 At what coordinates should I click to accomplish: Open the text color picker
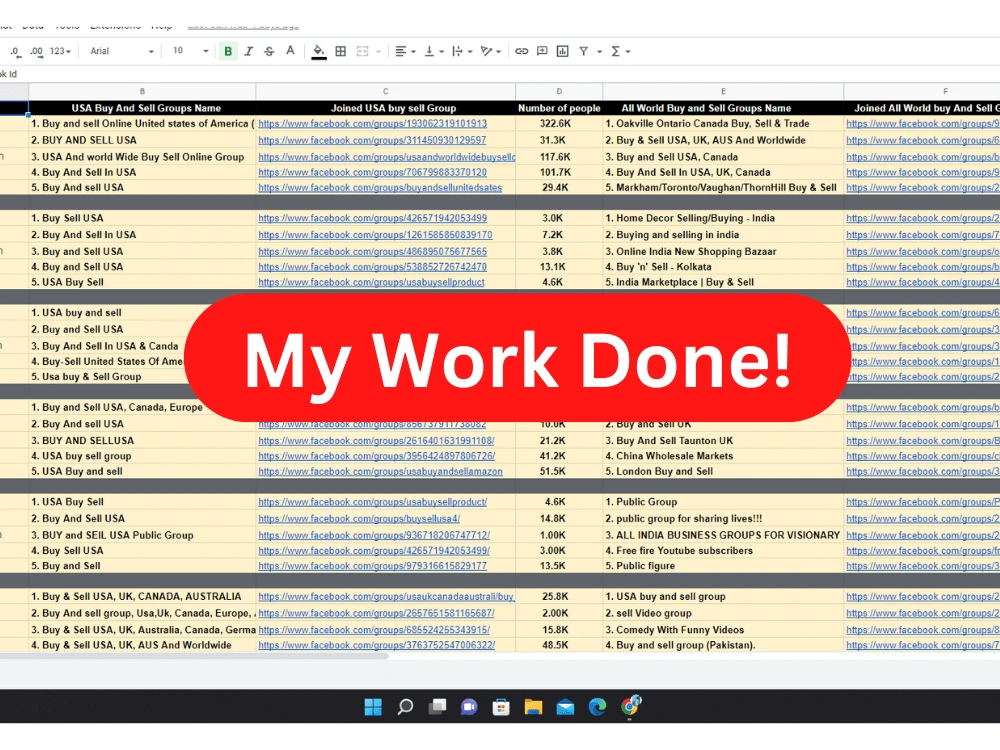[290, 52]
